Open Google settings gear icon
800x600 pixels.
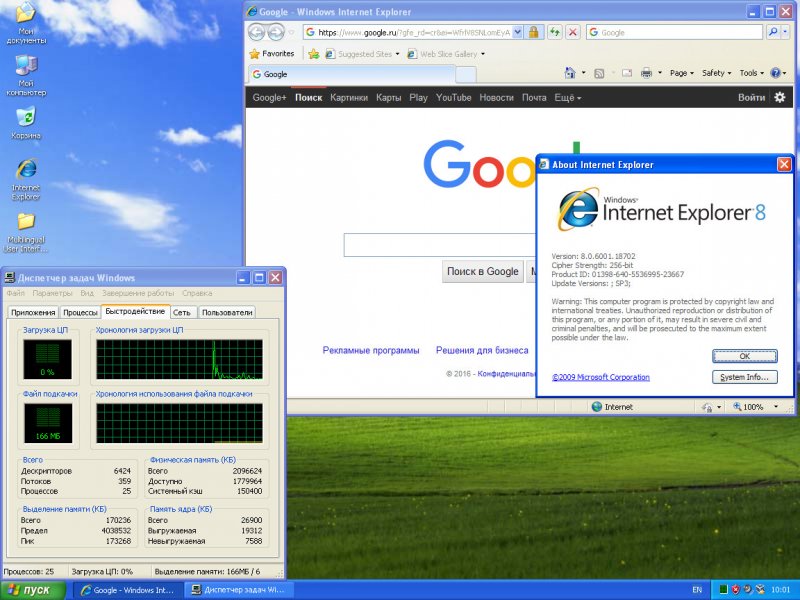(780, 97)
